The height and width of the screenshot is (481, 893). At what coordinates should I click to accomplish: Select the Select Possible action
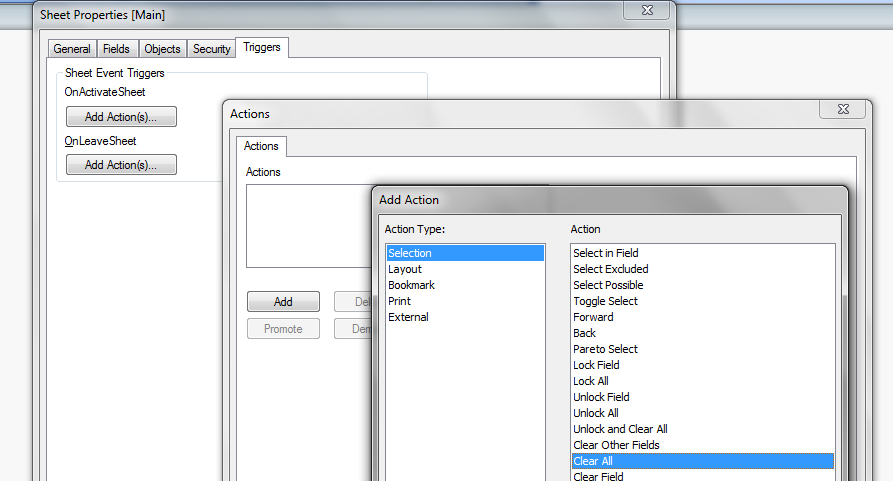tap(703, 285)
